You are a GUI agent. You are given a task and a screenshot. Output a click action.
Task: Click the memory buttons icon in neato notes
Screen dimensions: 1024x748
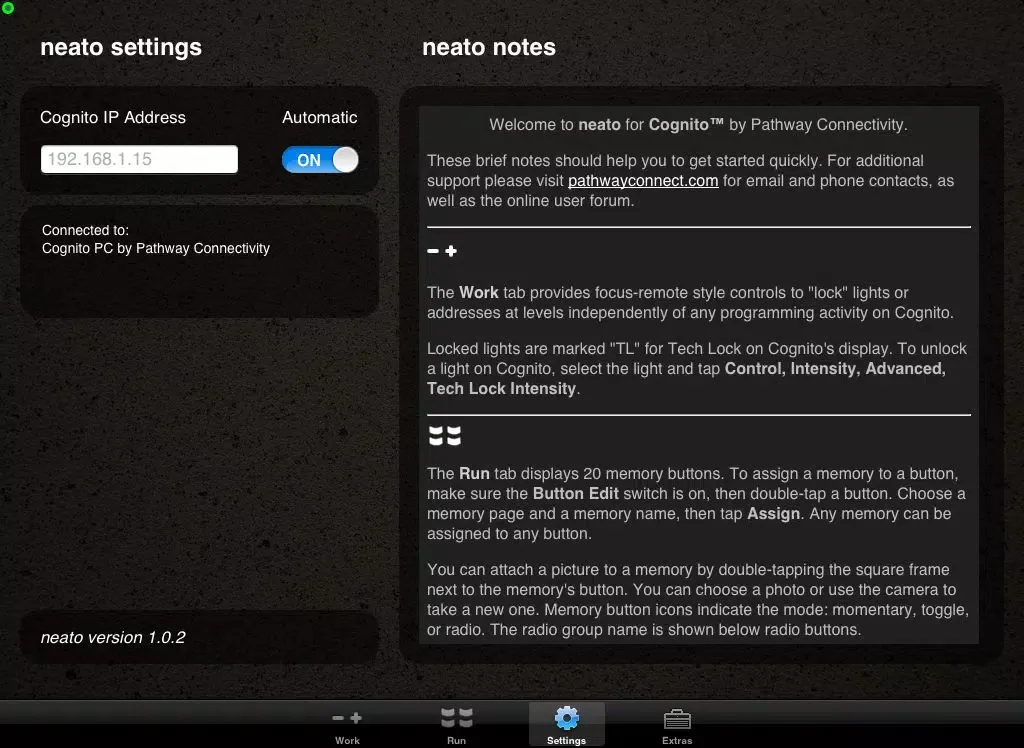pos(445,436)
